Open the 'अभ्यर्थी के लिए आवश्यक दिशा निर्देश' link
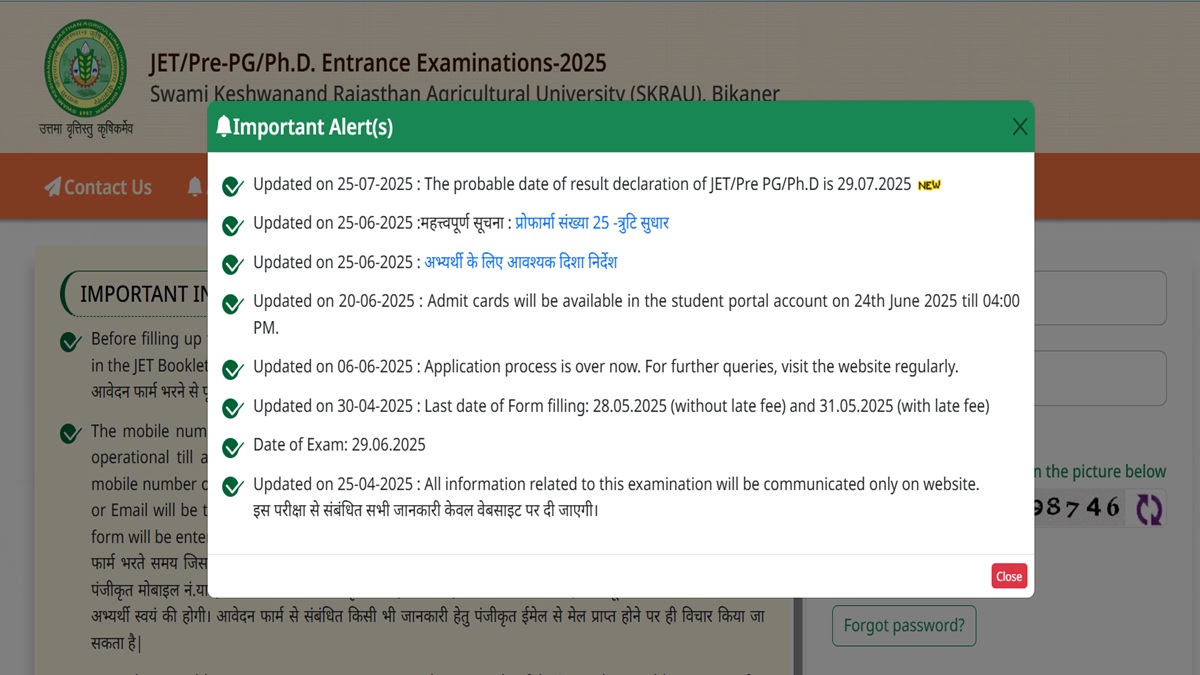Viewport: 1200px width, 675px height. tap(521, 262)
